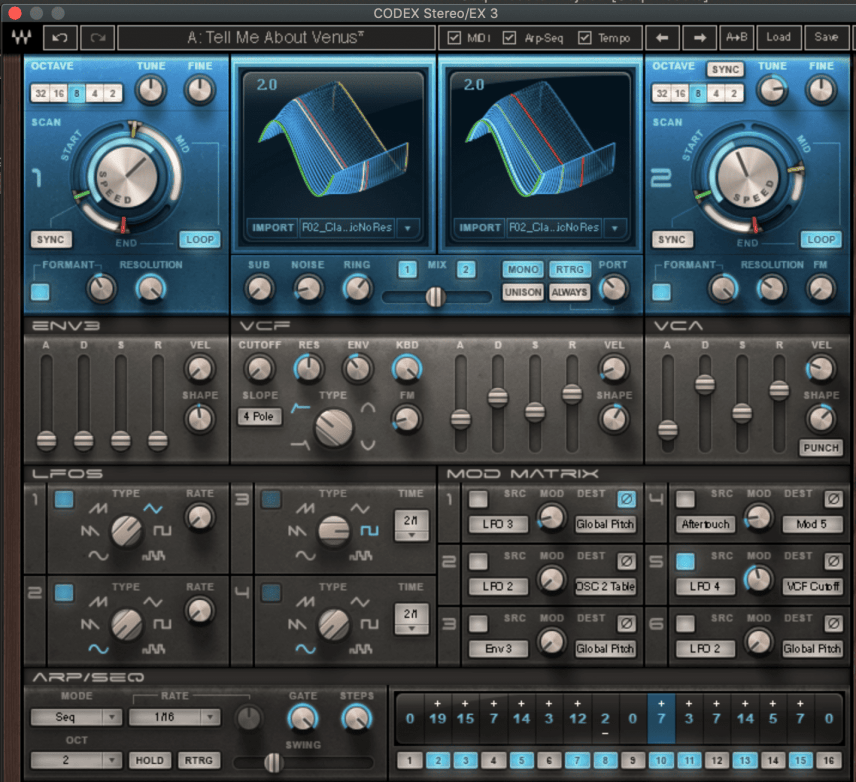Go to previous preset with left arrow
This screenshot has height=782, width=856.
[662, 38]
